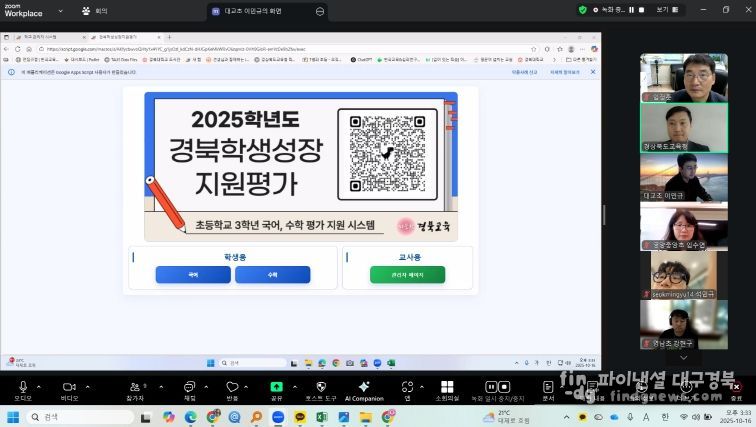This screenshot has width=756, height=427.
Task: Launch the AI Companion sparkle icon
Action: [364, 386]
